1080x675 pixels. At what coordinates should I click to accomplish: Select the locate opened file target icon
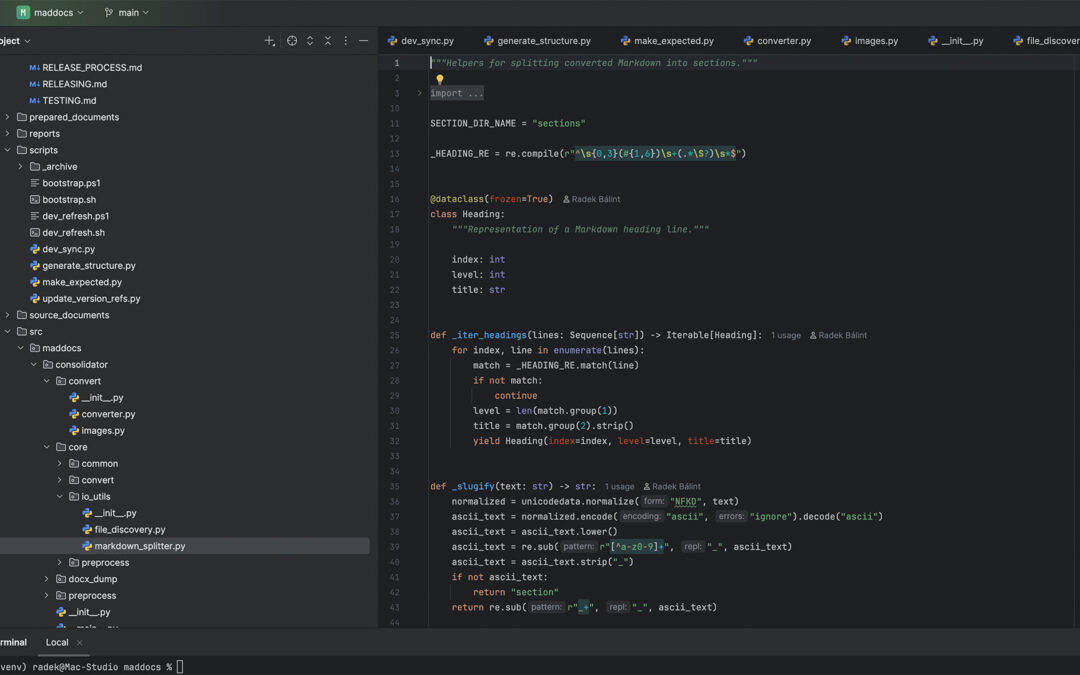pyautogui.click(x=291, y=40)
